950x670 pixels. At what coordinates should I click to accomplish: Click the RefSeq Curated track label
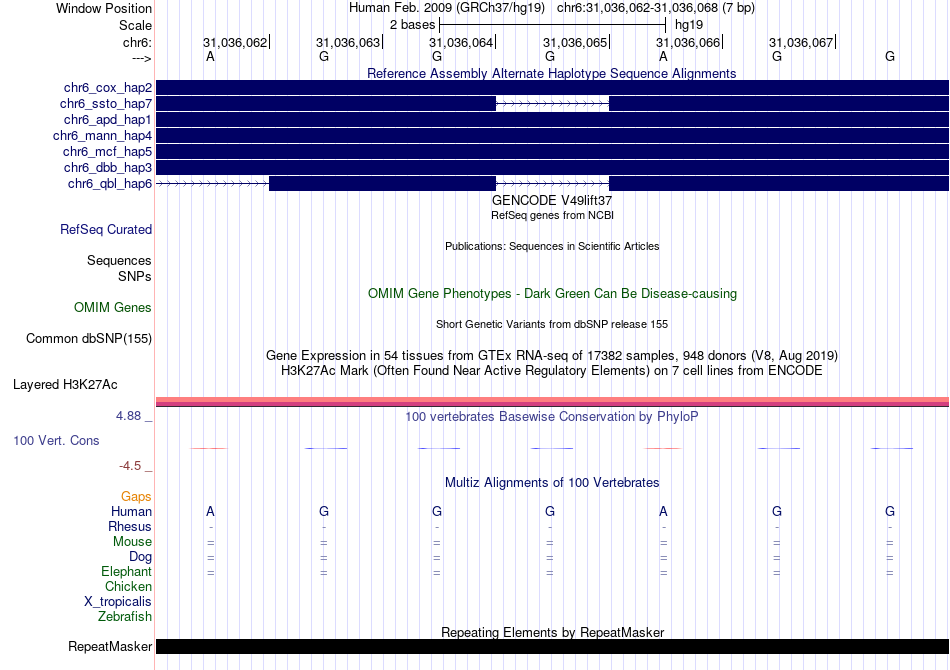pyautogui.click(x=106, y=230)
